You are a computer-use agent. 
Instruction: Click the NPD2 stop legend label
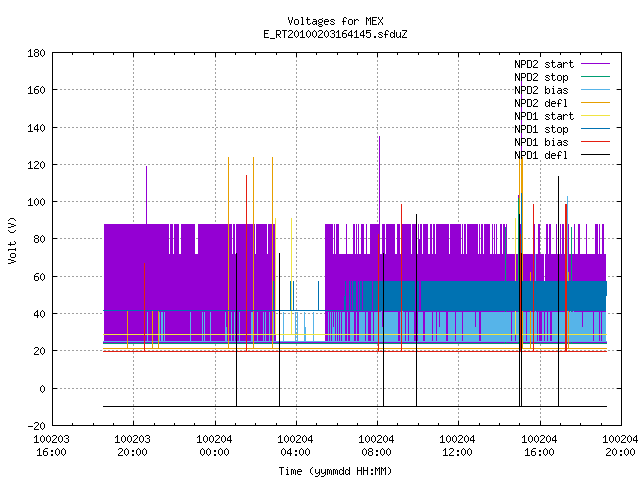point(541,77)
